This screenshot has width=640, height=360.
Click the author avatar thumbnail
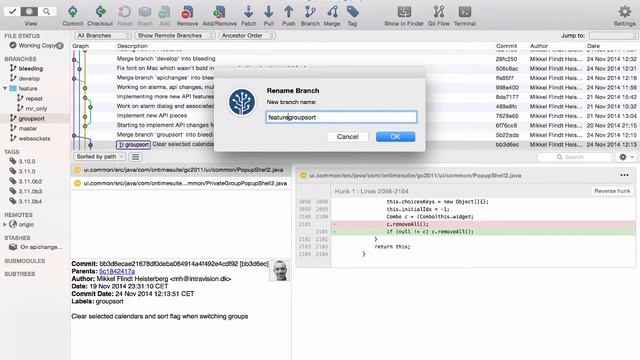click(x=280, y=271)
